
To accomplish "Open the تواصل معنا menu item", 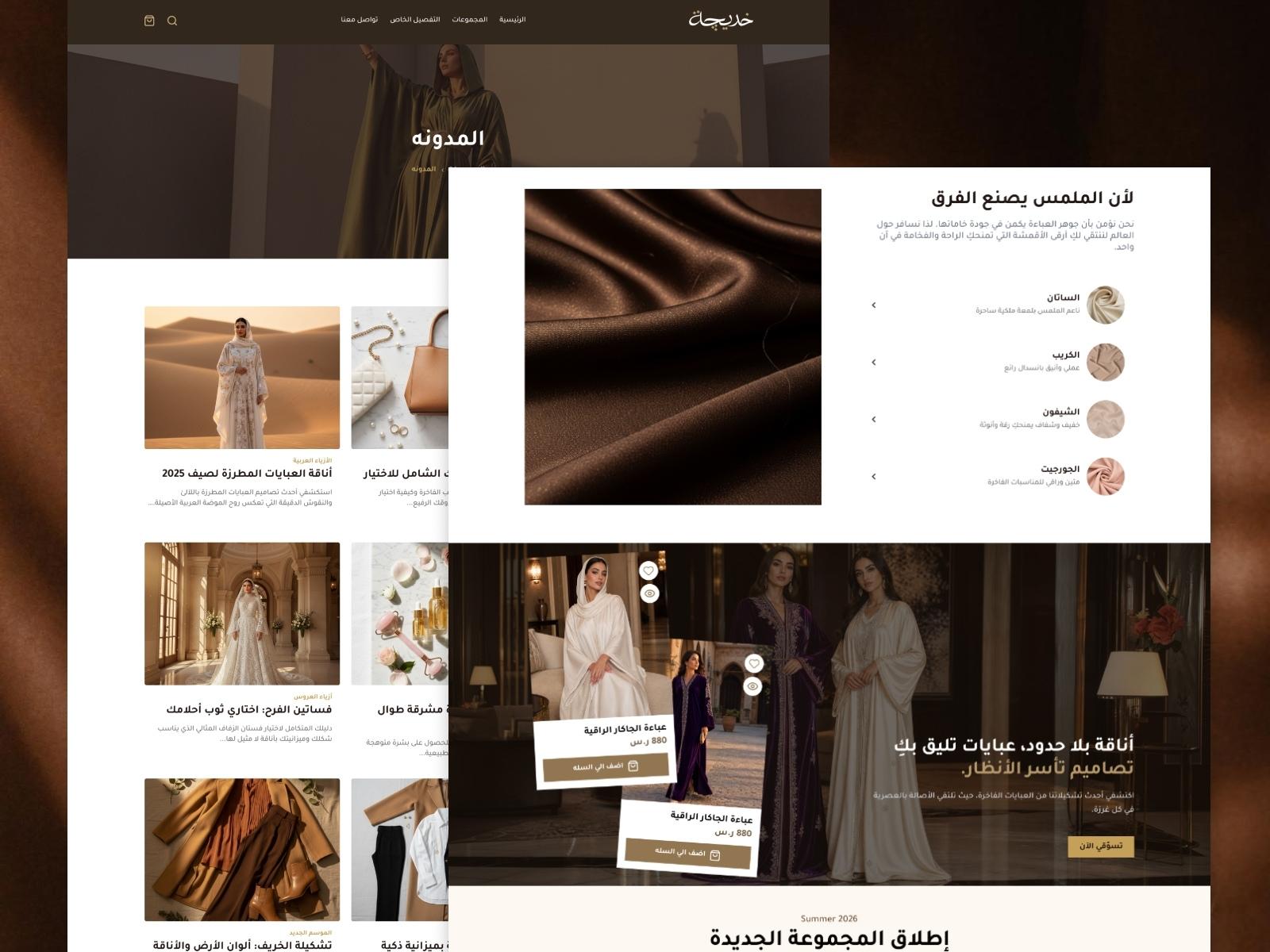I will pos(360,20).
